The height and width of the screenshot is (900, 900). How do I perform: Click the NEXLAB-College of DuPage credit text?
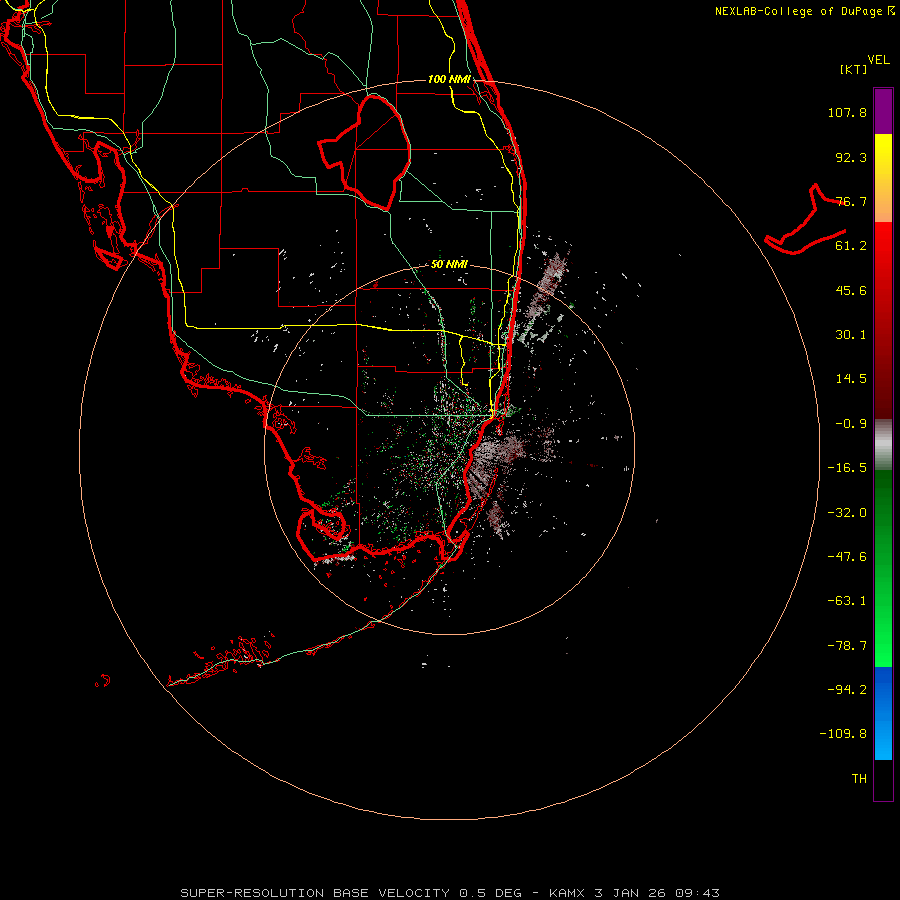804,11
